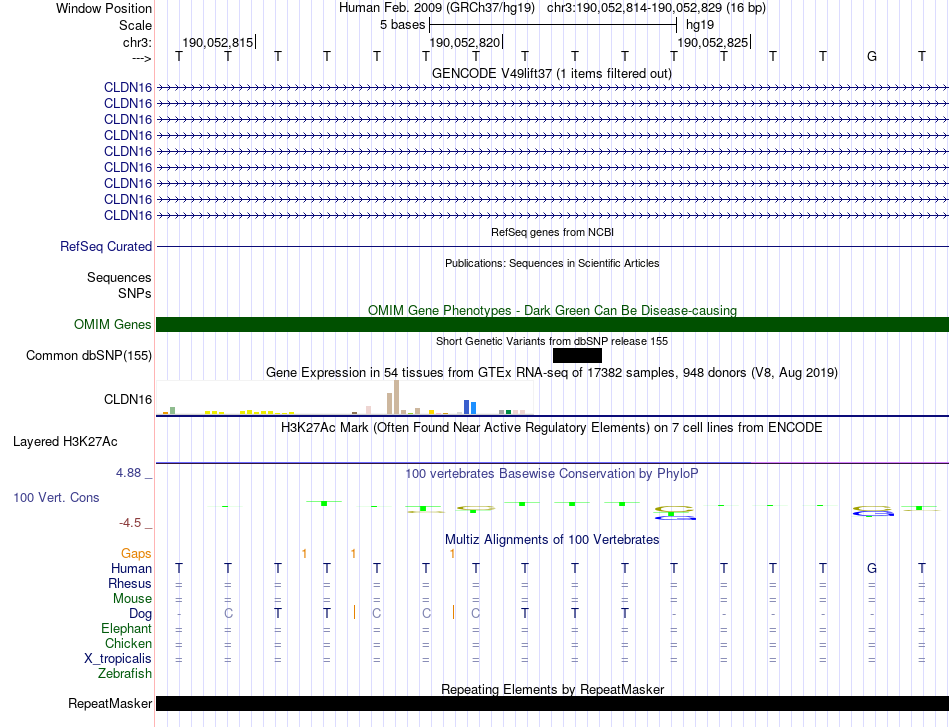Viewport: 950px width, 727px height.
Task: Click the Layered H3K27Ac side label
Action: pos(65,442)
